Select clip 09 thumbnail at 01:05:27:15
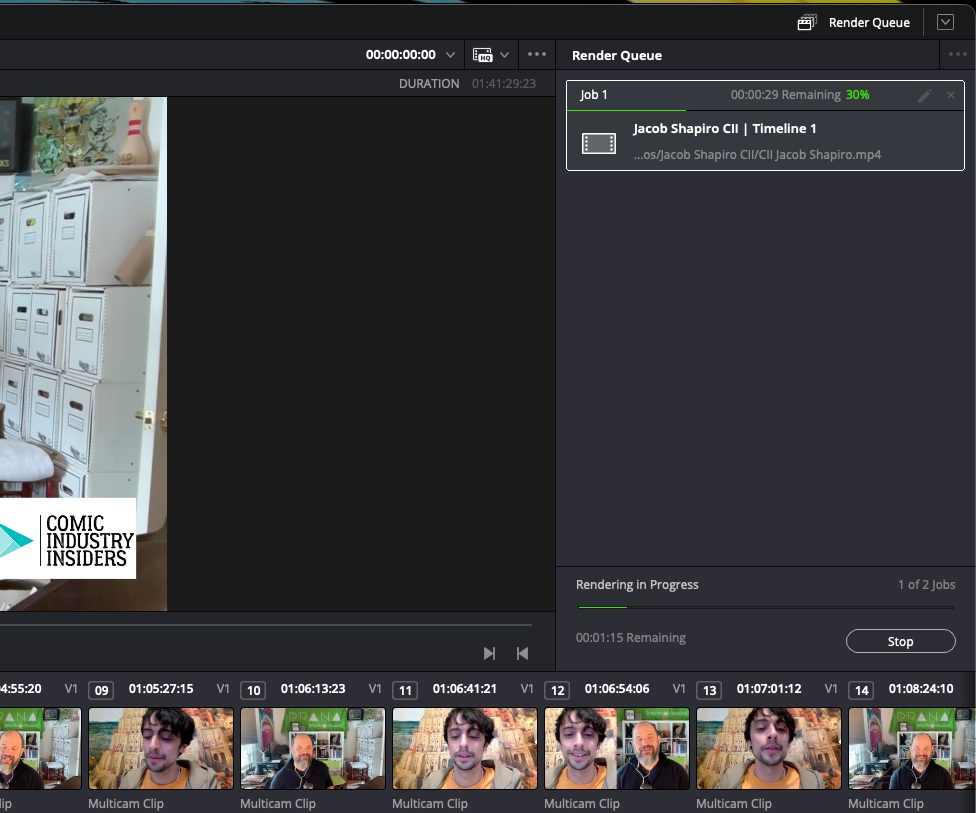This screenshot has height=813, width=976. (161, 749)
